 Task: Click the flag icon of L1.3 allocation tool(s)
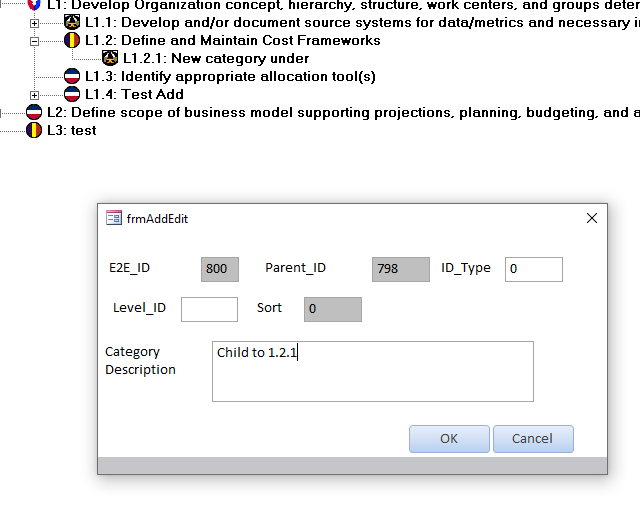[72, 76]
